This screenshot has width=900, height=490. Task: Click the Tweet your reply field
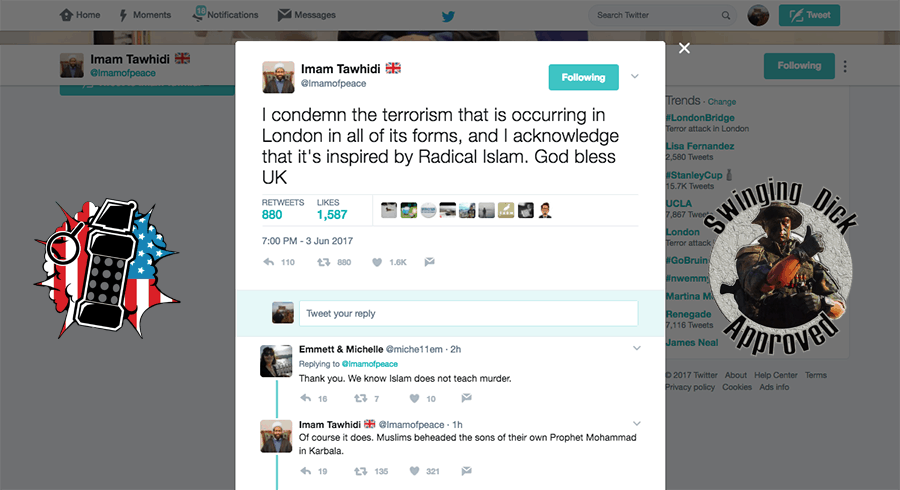pos(468,313)
